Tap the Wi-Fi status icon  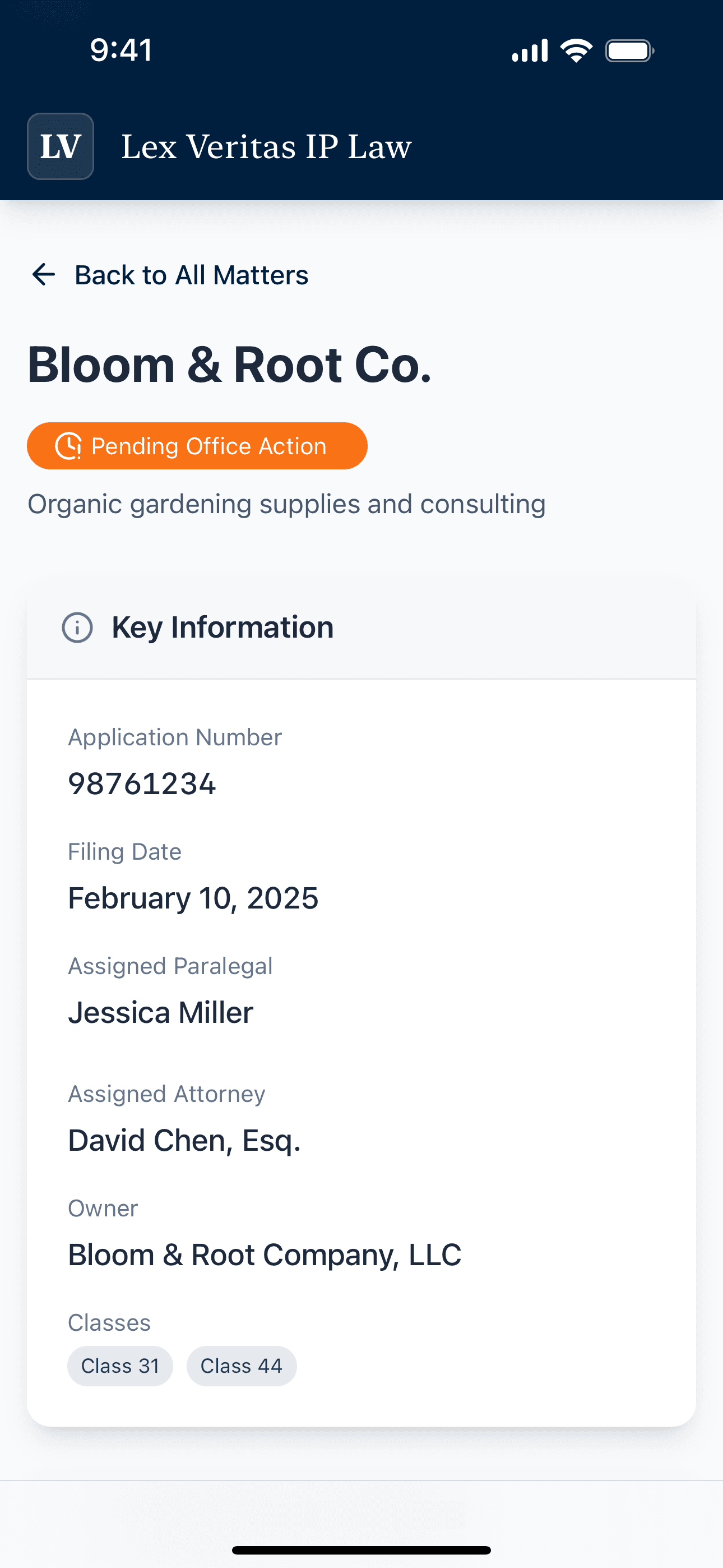coord(576,50)
